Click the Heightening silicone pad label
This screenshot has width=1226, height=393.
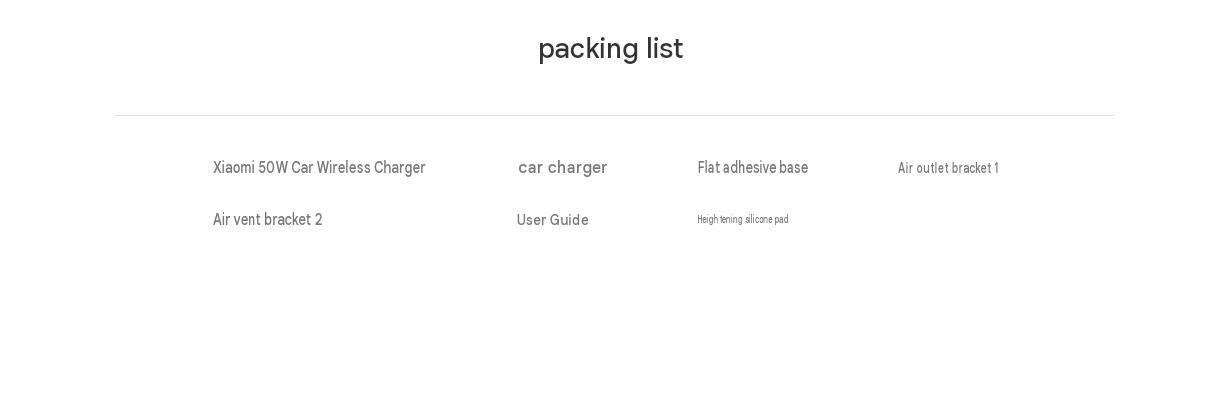[742, 219]
